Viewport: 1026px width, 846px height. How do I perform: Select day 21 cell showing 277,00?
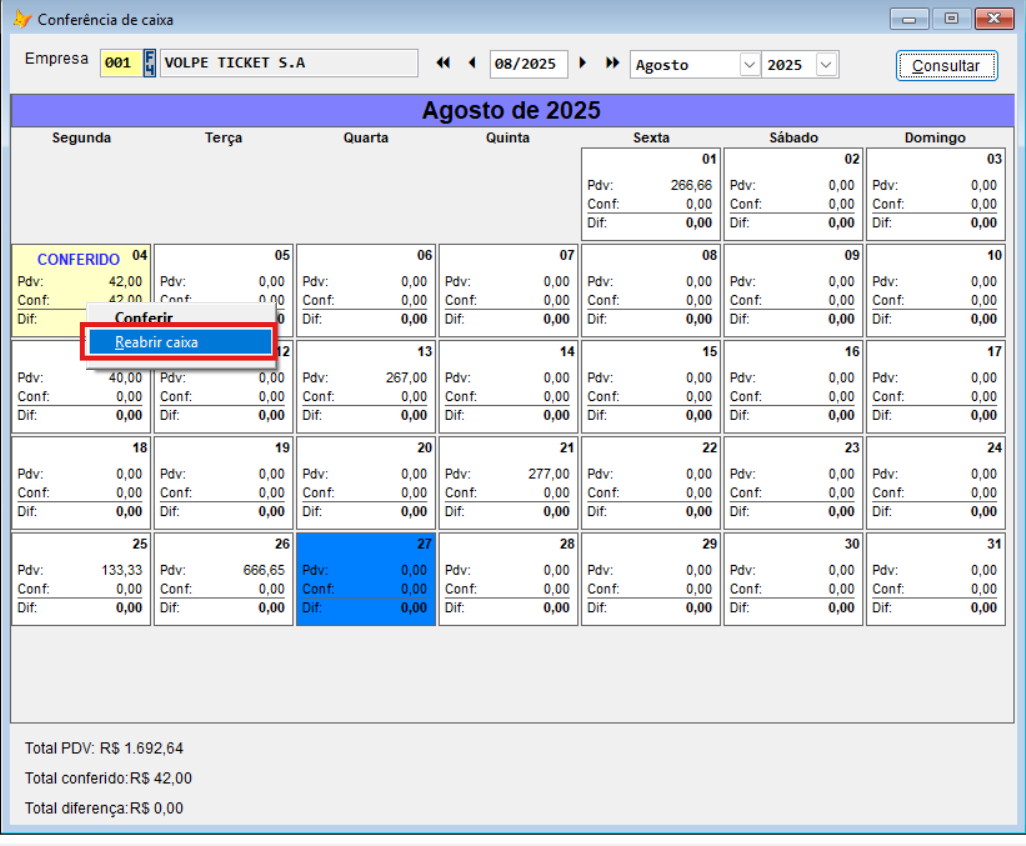[x=508, y=483]
